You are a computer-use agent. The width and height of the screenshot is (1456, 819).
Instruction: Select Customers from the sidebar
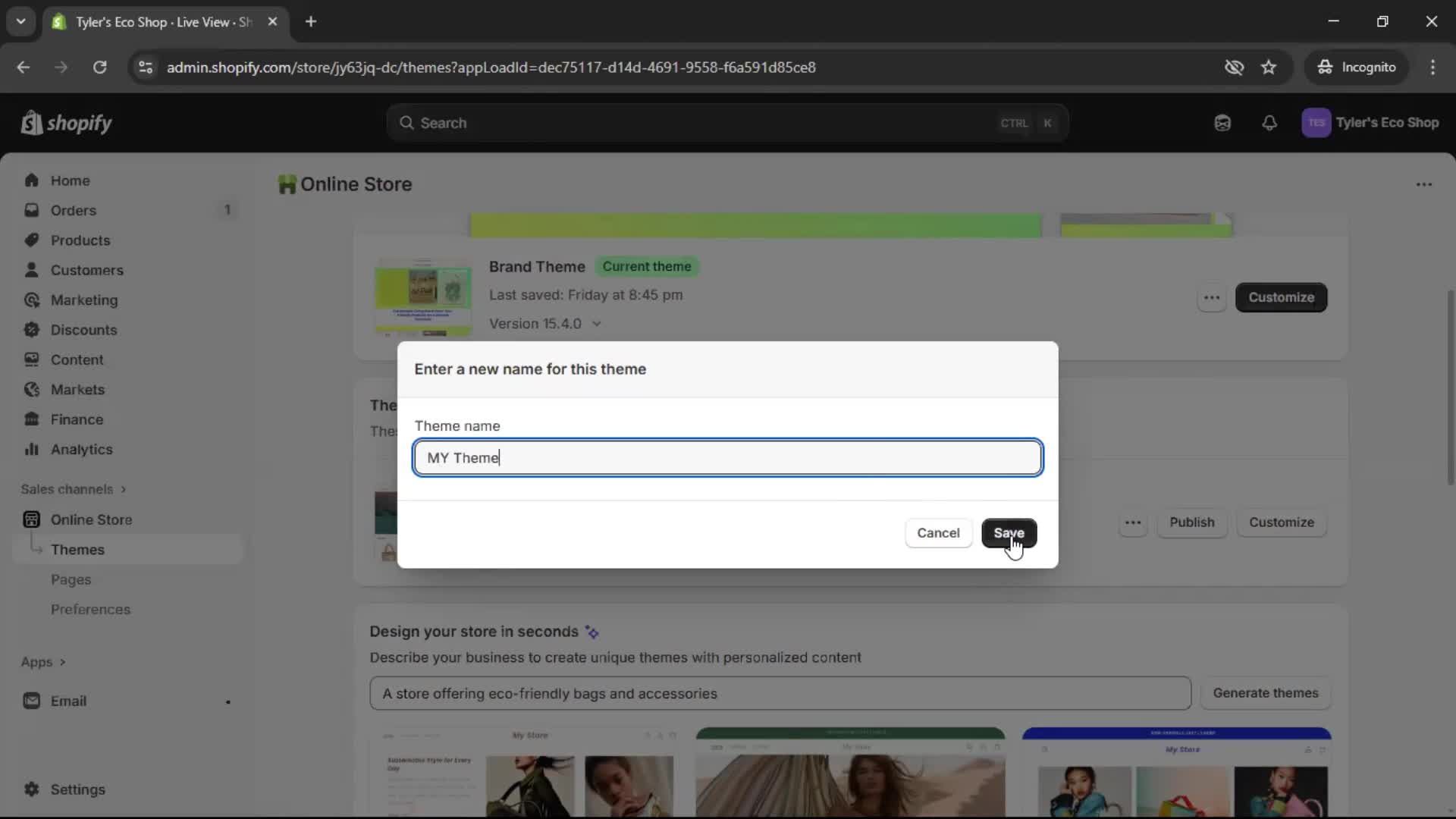(x=86, y=270)
